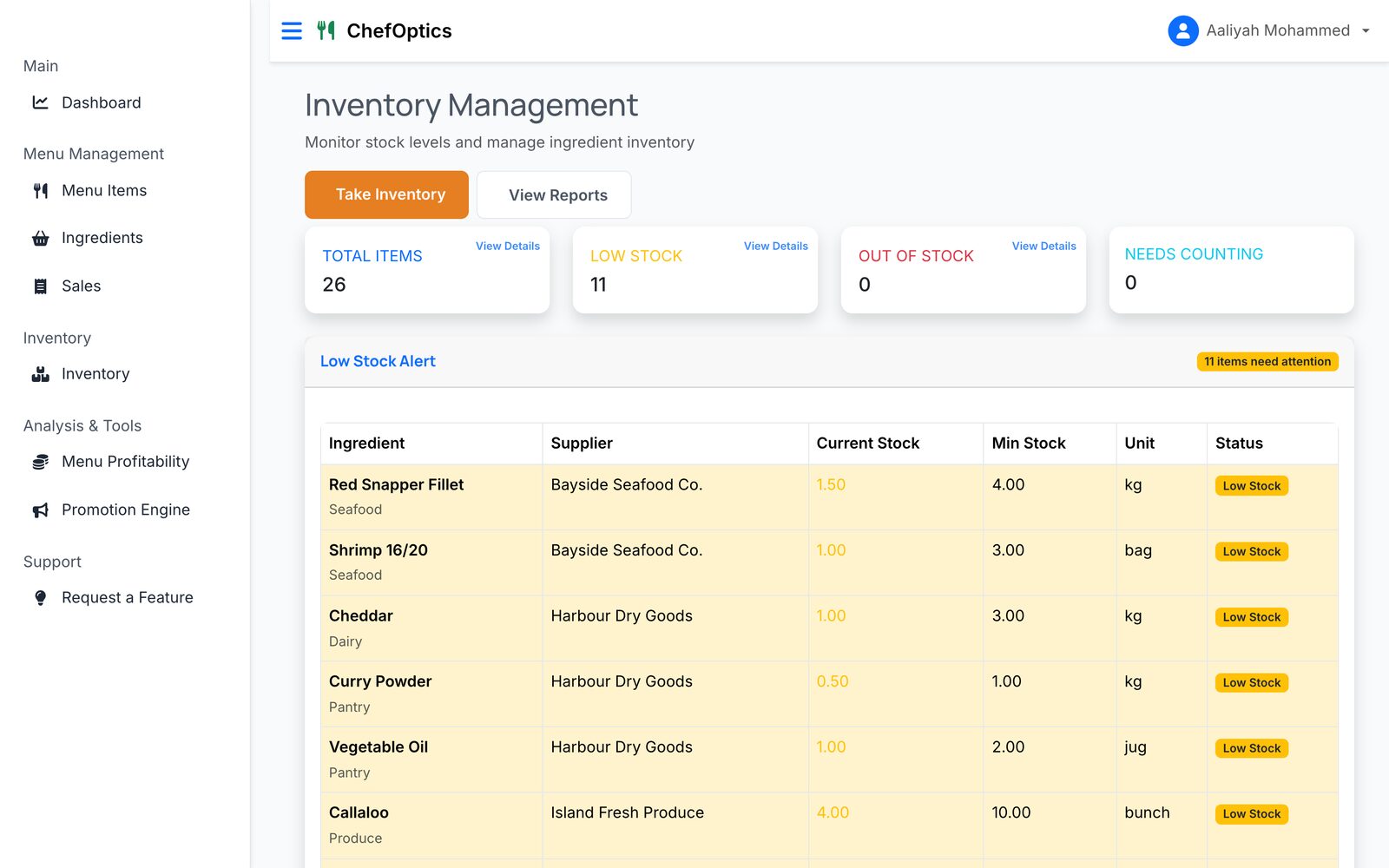Click the Callaloo ingredient name
The height and width of the screenshot is (868, 1389).
pyautogui.click(x=359, y=813)
